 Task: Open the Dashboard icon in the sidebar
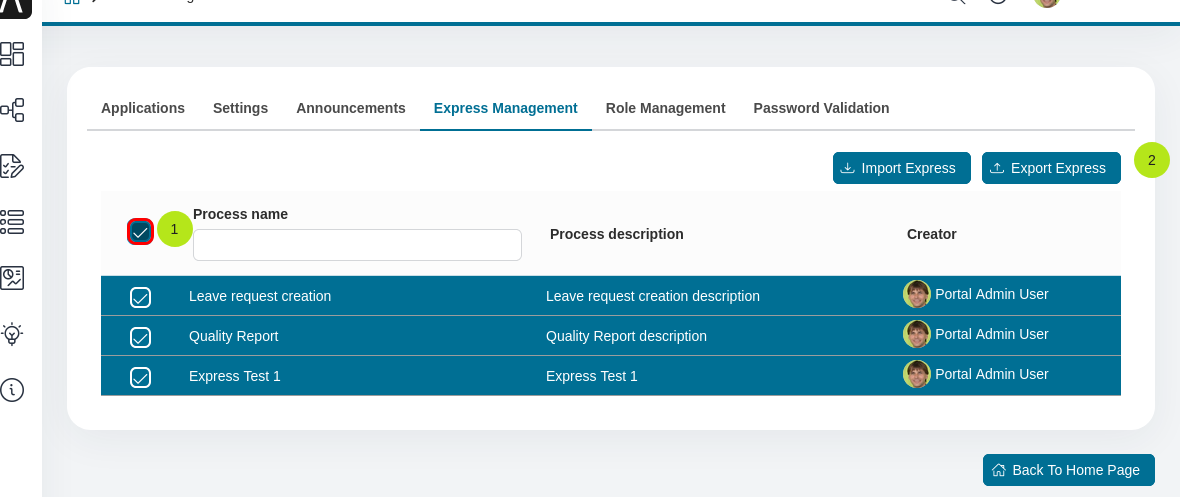click(12, 54)
